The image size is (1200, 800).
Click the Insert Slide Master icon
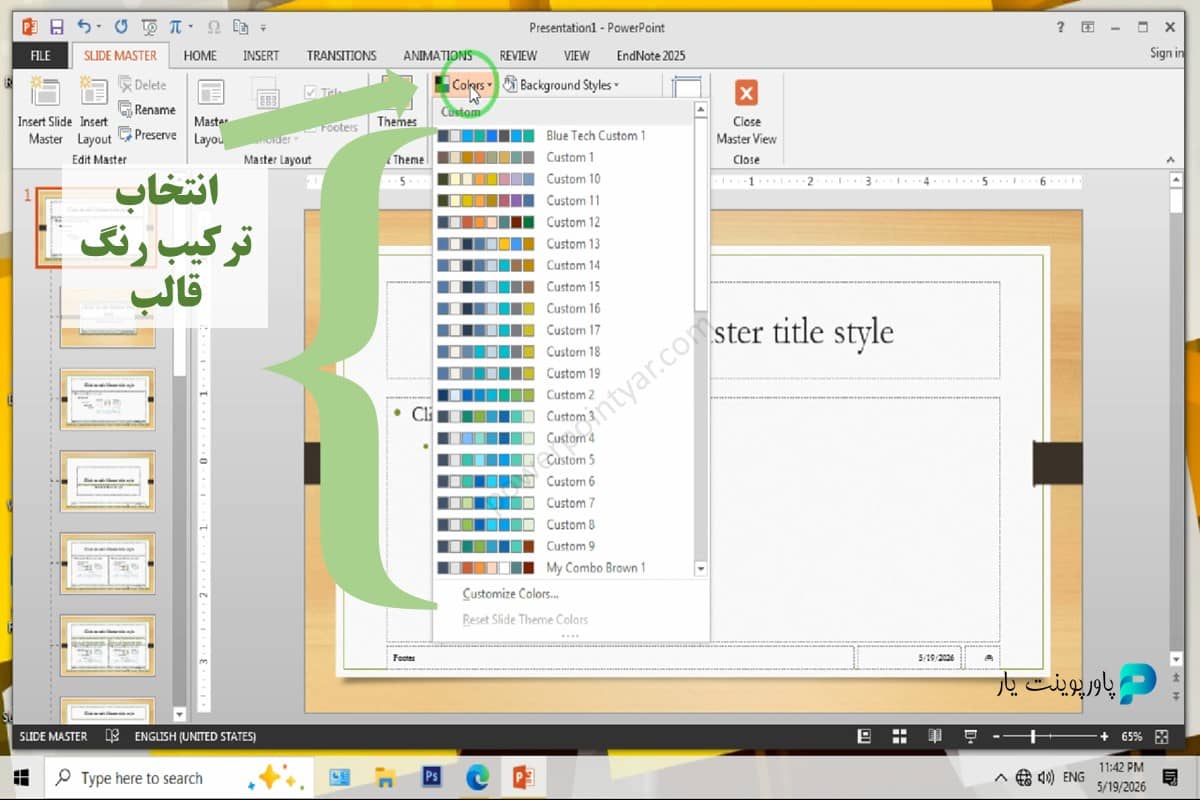45,93
